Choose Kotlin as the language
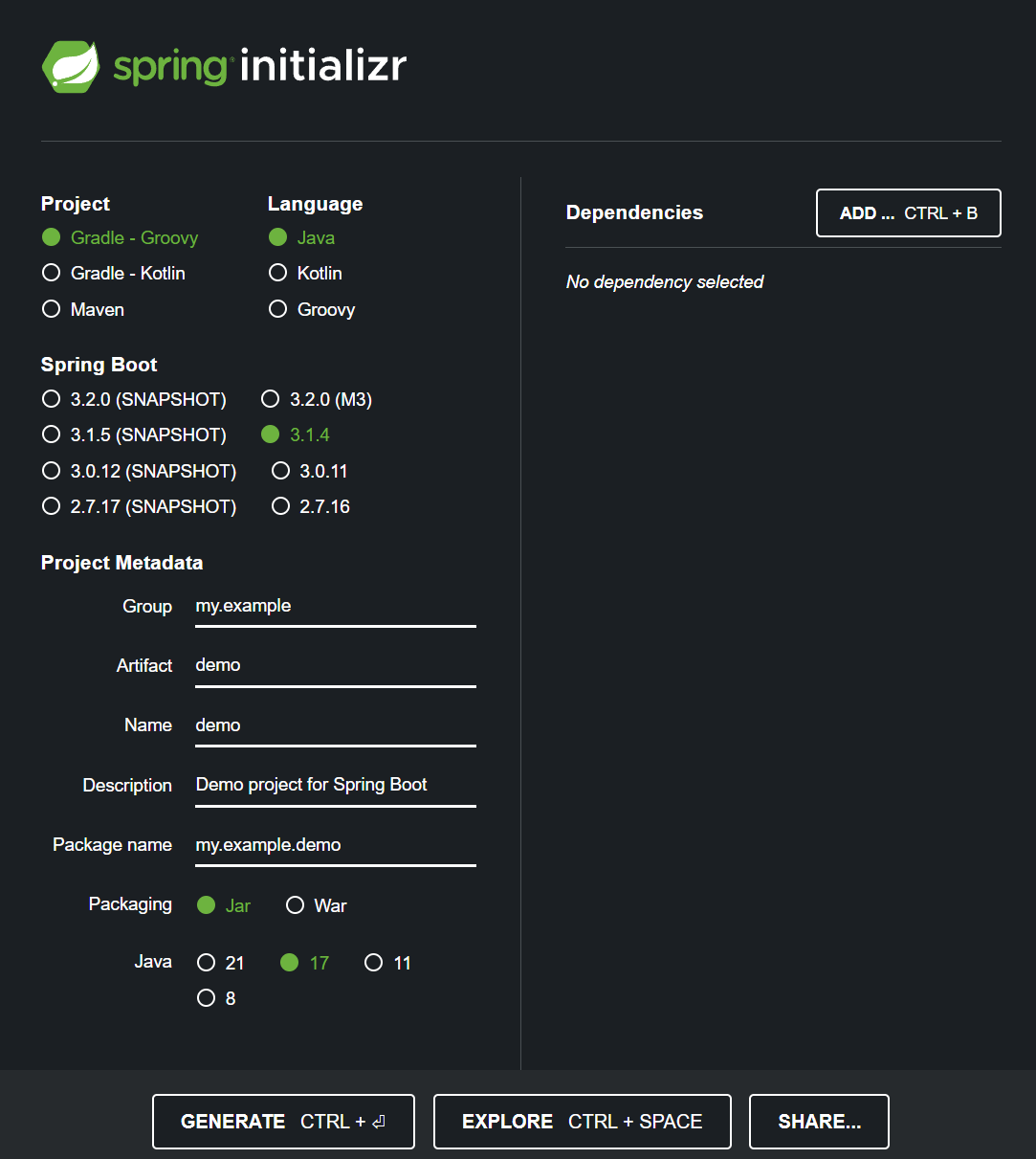The height and width of the screenshot is (1159, 1036). [x=305, y=273]
